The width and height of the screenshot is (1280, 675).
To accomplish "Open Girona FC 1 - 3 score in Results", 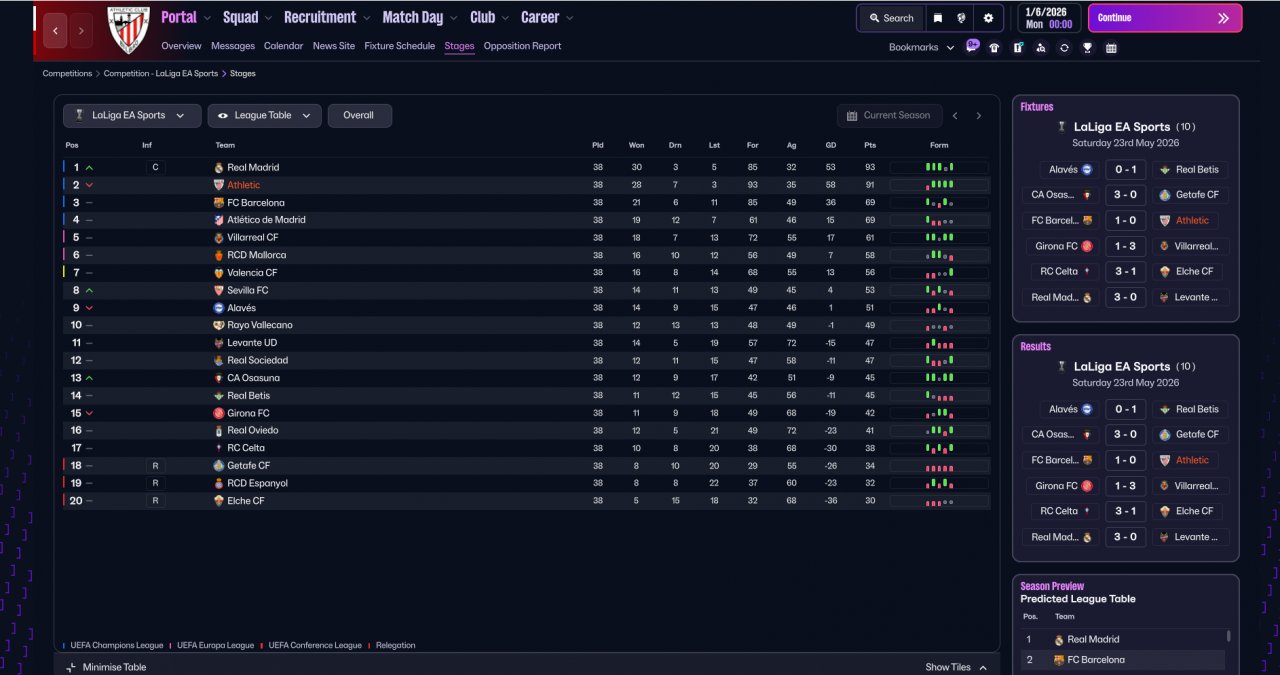I will pyautogui.click(x=1125, y=486).
